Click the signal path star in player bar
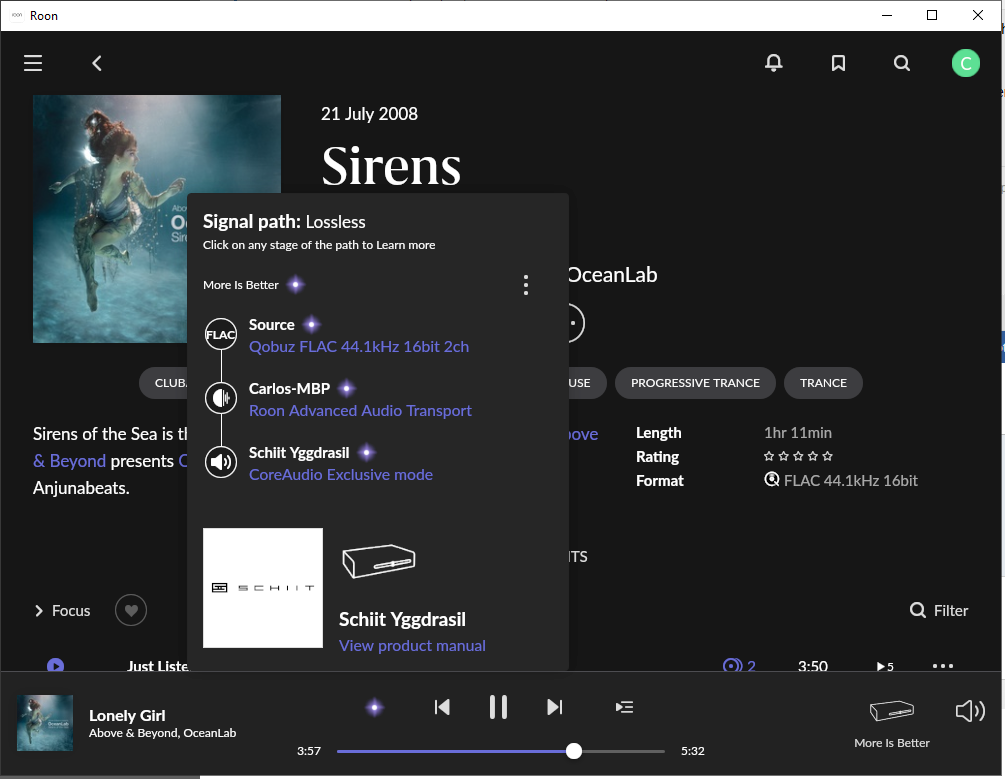The width and height of the screenshot is (1005, 779). click(x=374, y=707)
